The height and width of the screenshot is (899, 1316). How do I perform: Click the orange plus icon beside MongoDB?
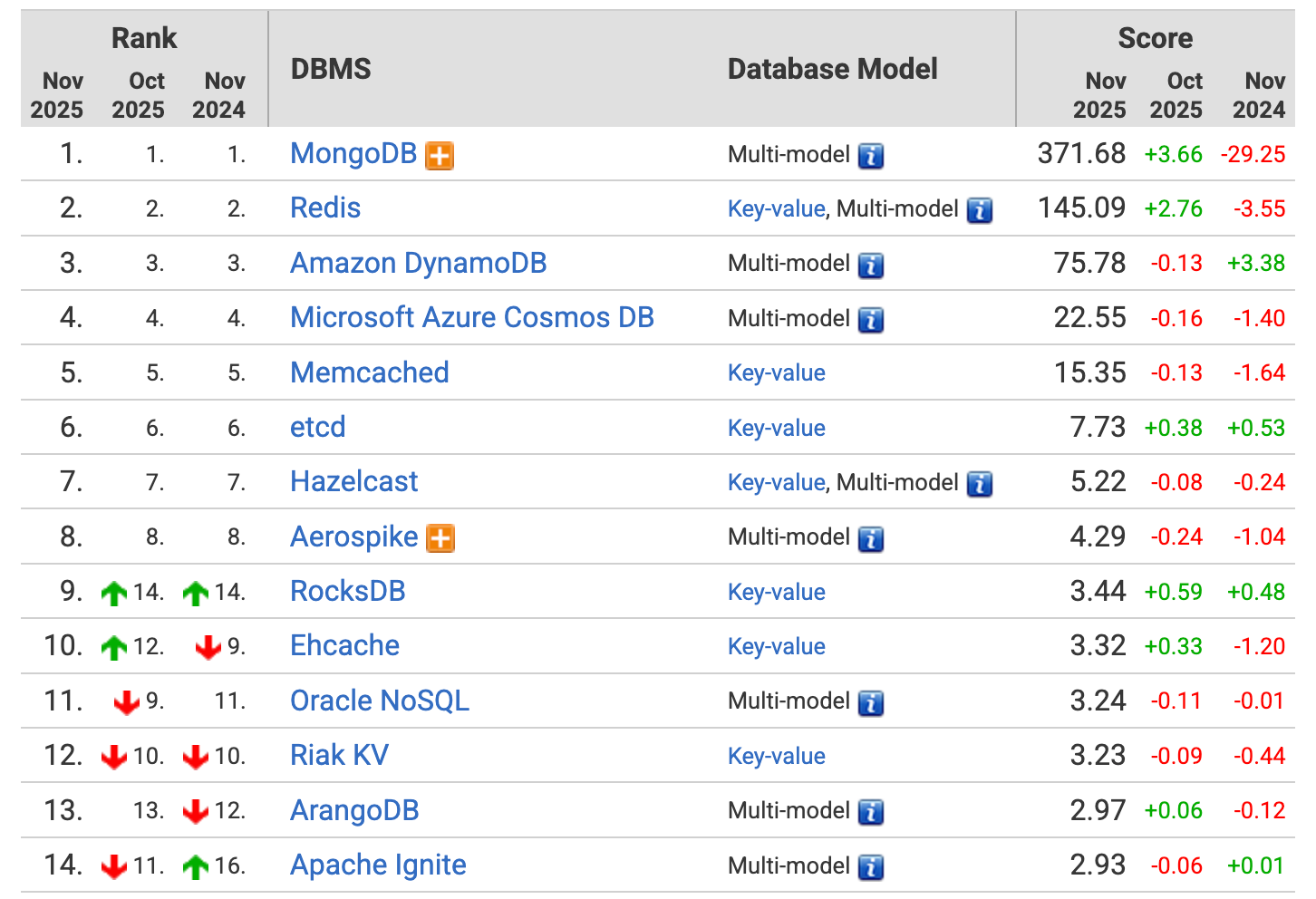click(440, 156)
